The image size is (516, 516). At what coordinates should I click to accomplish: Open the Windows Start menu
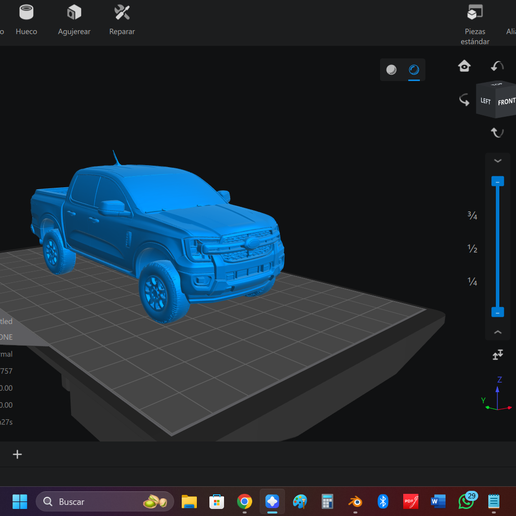20,502
